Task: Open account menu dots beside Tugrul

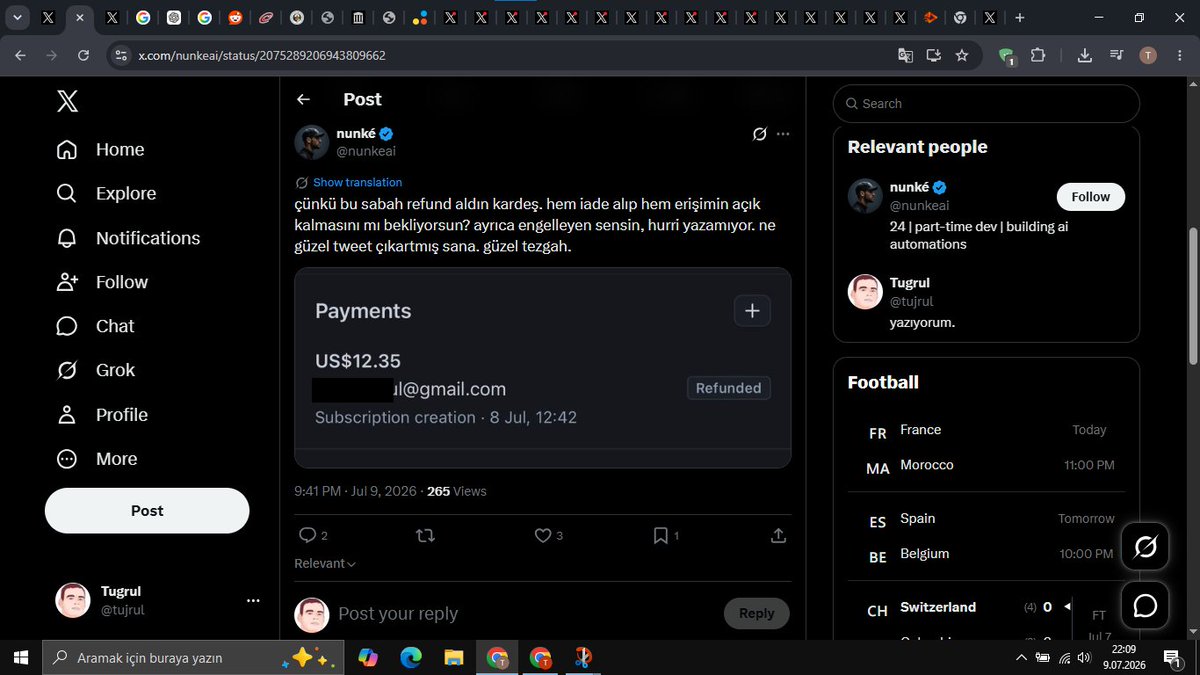Action: coord(253,600)
